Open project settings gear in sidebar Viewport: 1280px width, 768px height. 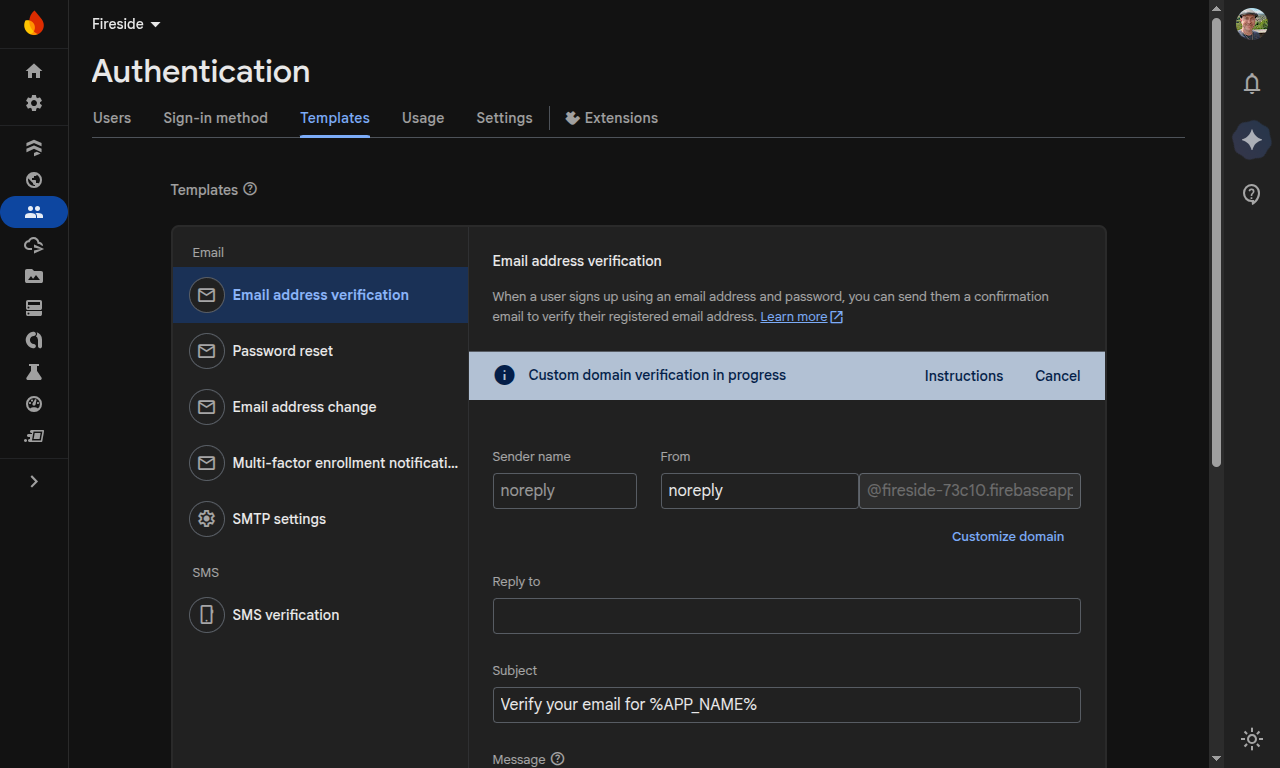point(34,103)
